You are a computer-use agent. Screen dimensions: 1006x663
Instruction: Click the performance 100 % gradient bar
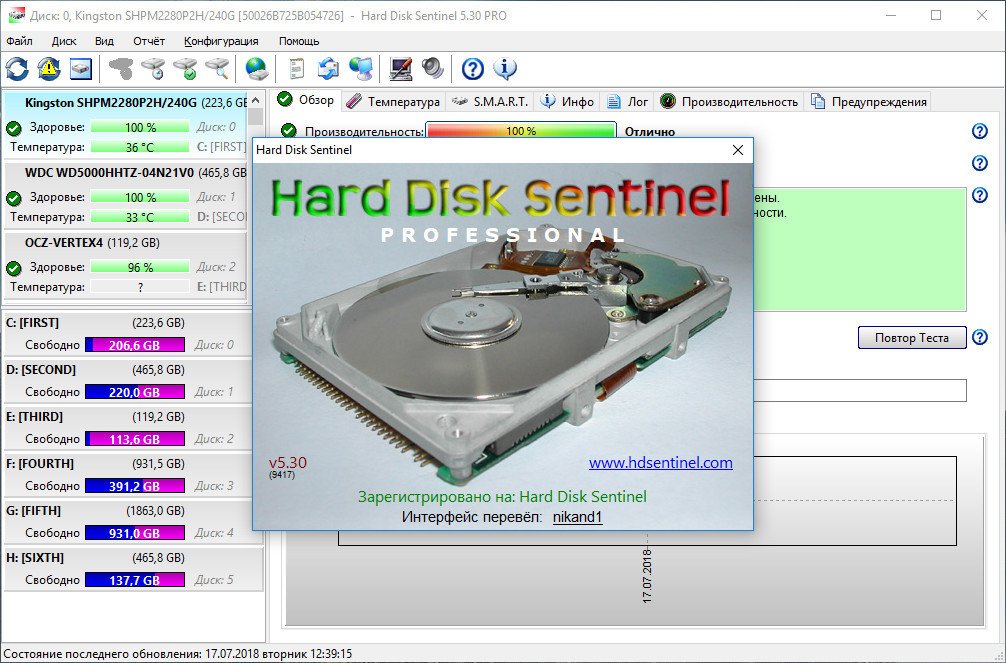[x=520, y=131]
